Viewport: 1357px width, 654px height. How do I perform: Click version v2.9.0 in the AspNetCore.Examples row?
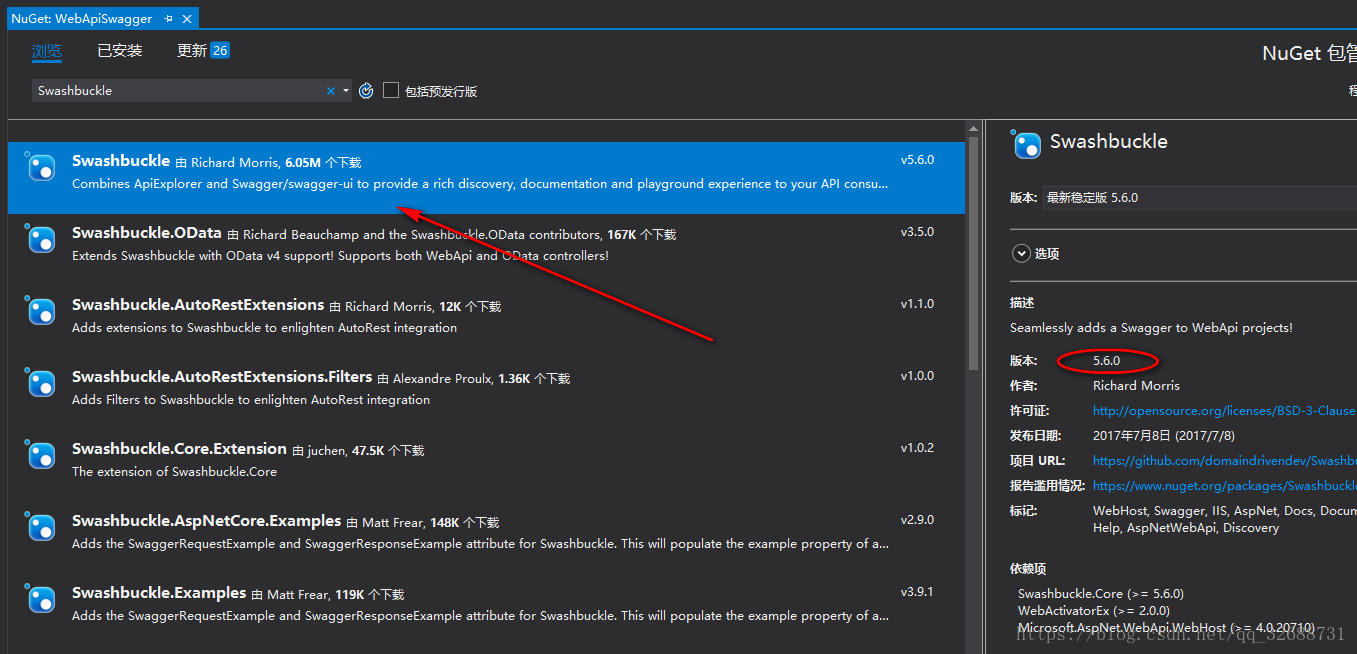click(917, 520)
